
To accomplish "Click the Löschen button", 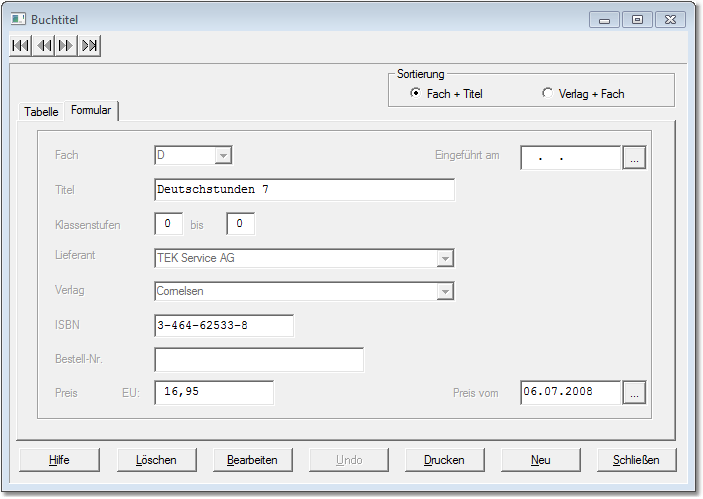I will pos(155,460).
